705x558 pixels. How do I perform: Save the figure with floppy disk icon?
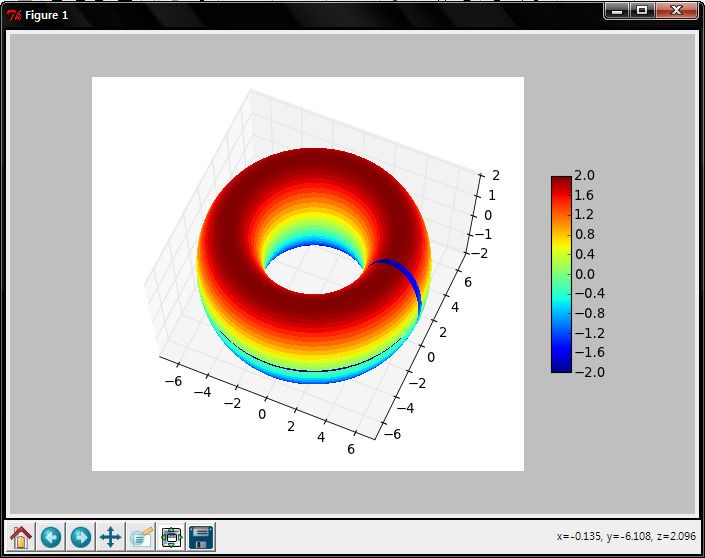pos(201,537)
